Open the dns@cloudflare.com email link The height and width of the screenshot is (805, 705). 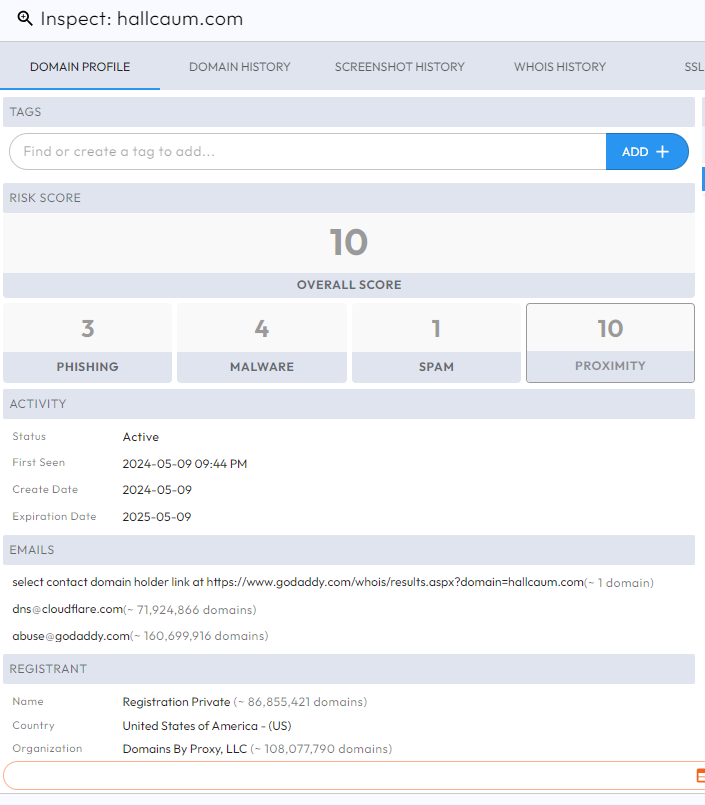click(67, 609)
